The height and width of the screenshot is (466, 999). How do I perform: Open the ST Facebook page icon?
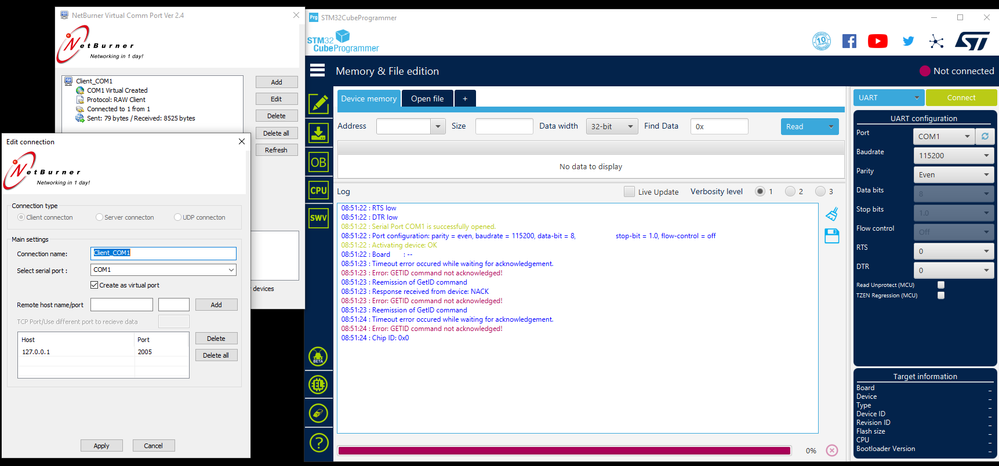pyautogui.click(x=849, y=41)
